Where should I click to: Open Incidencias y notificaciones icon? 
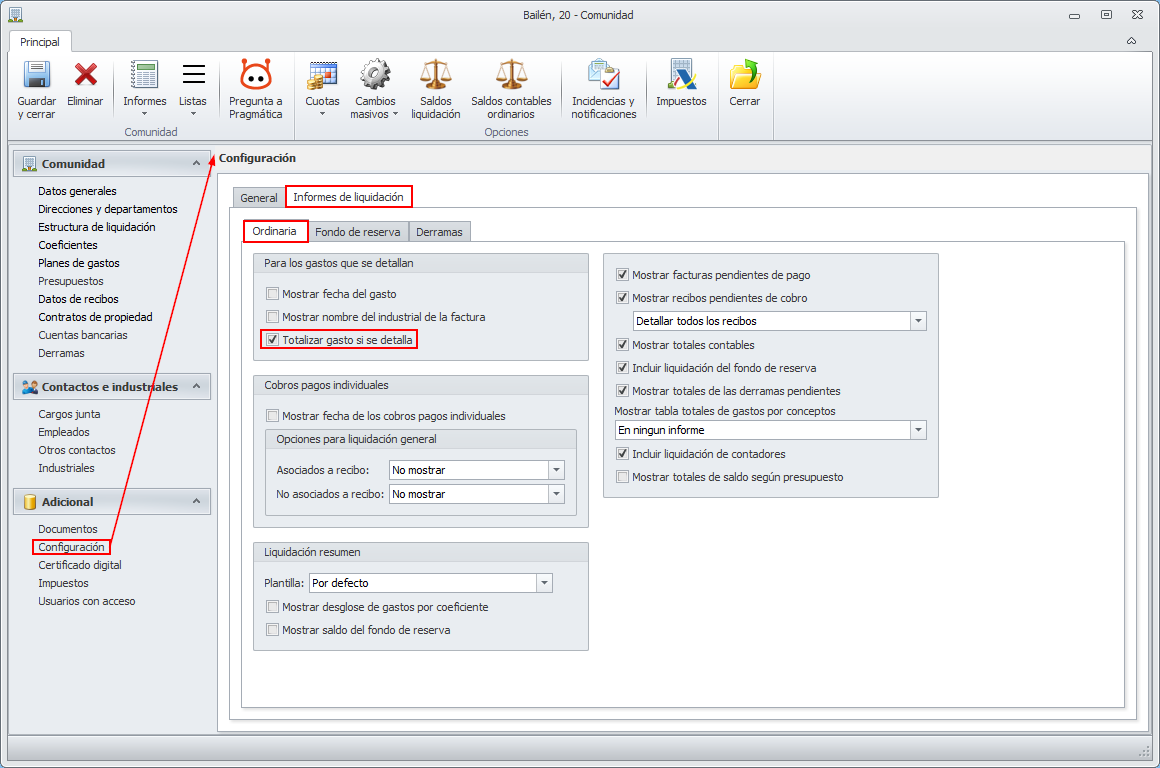click(604, 75)
